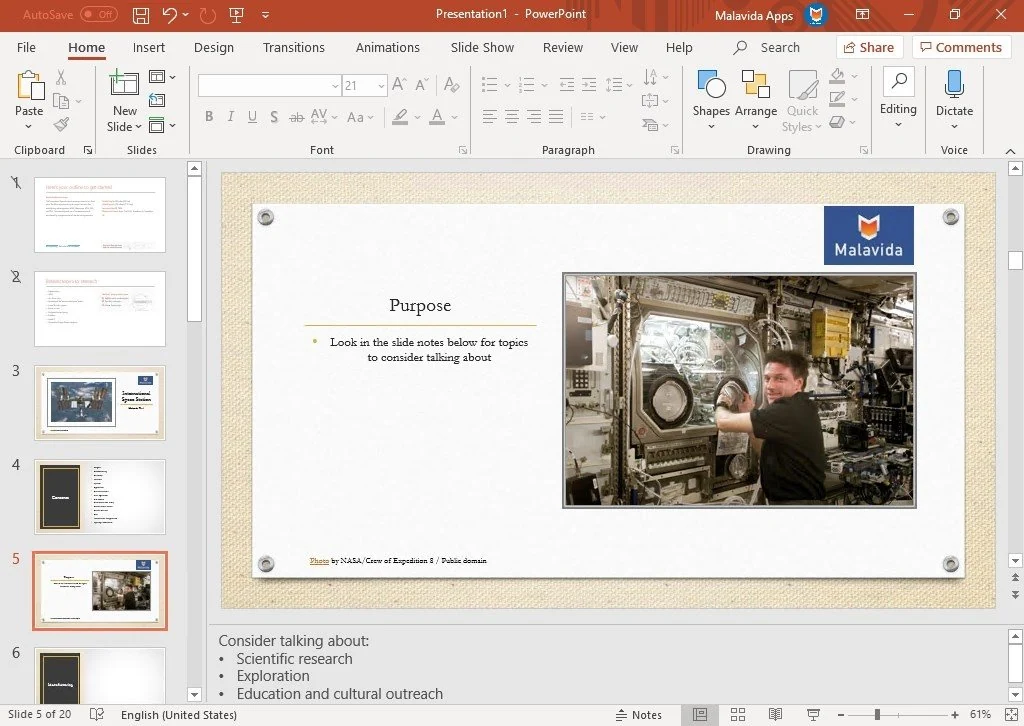Click the Reset slide icon
This screenshot has width=1024, height=726.
tap(157, 101)
